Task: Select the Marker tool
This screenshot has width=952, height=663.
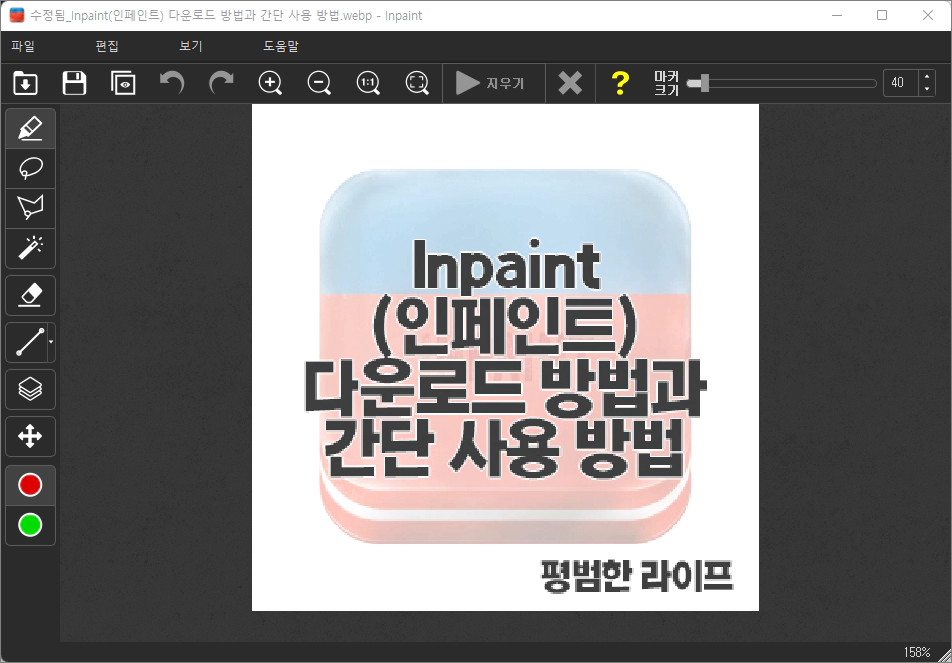Action: 30,129
